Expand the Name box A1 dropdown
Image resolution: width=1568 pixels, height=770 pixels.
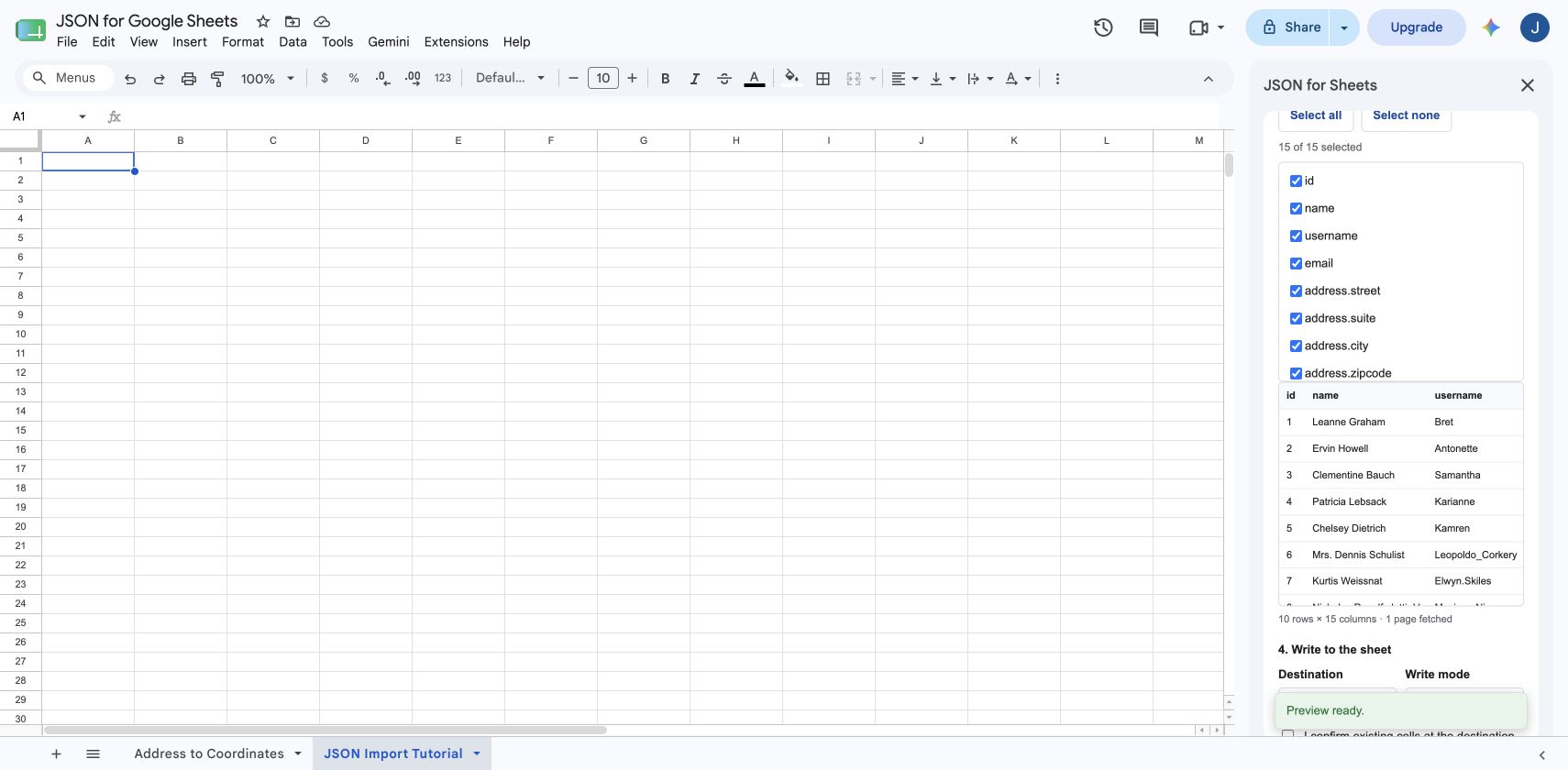(83, 116)
